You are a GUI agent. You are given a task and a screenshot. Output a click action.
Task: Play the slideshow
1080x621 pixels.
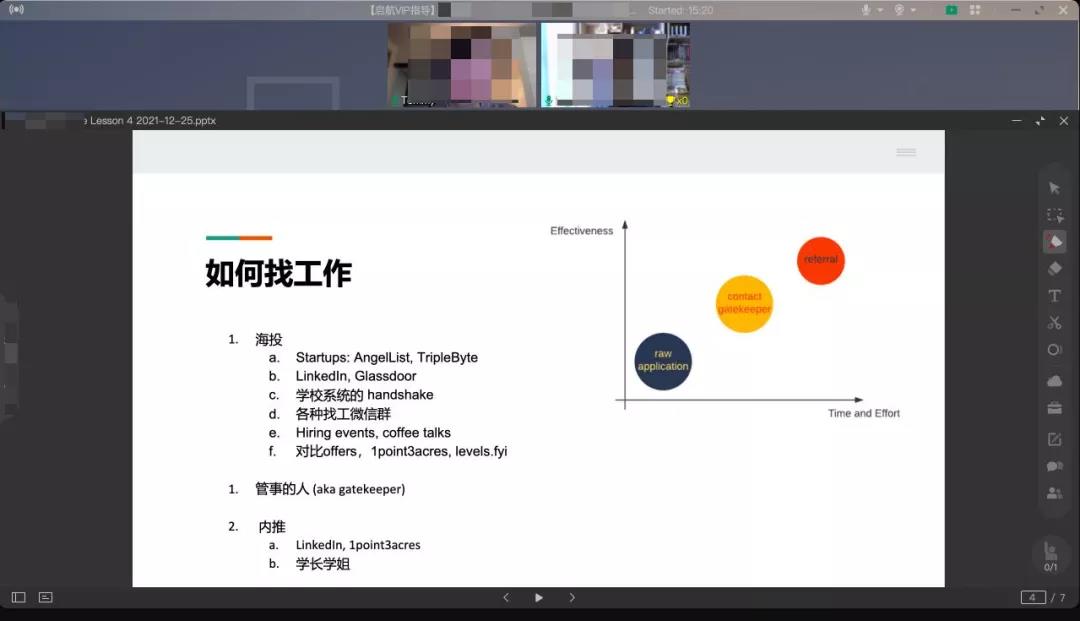click(x=539, y=597)
